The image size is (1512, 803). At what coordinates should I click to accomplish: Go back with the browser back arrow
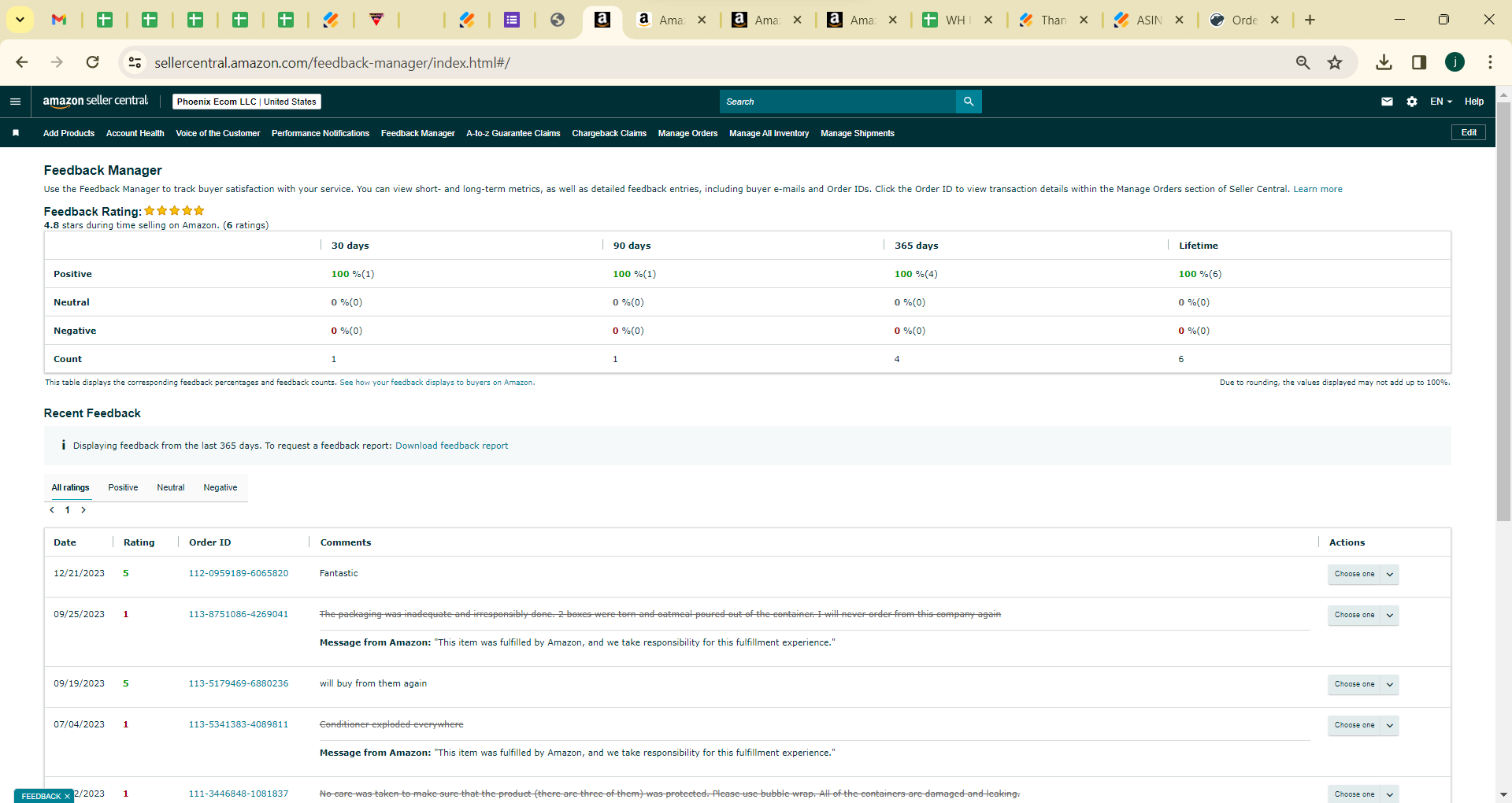[22, 62]
